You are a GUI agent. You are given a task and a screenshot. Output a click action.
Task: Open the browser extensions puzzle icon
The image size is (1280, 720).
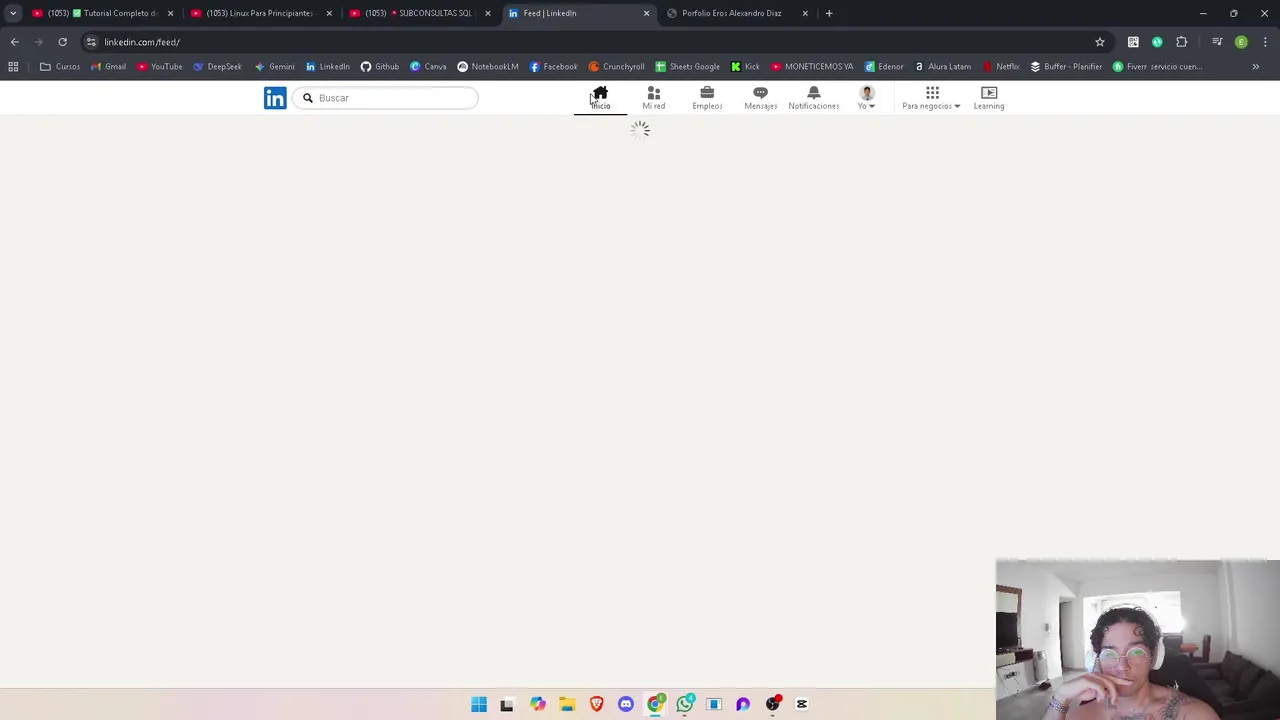pos(1182,42)
